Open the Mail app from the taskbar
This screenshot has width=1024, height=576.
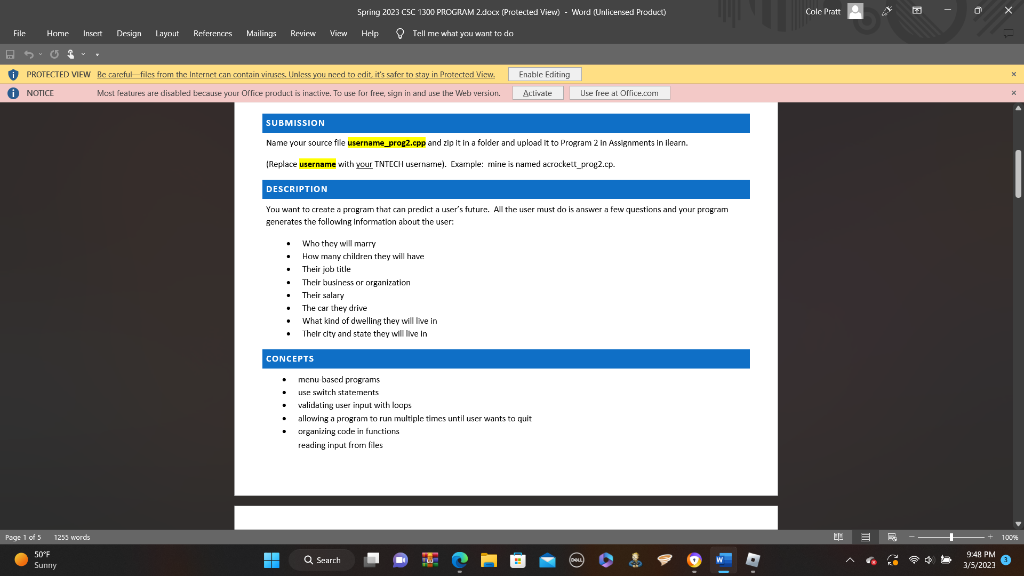[547, 560]
